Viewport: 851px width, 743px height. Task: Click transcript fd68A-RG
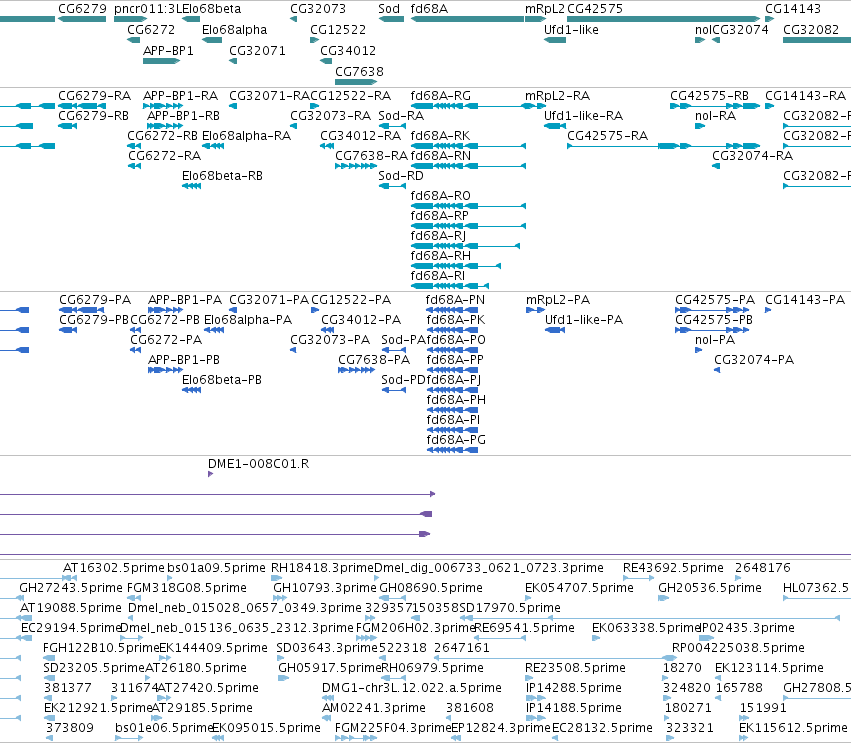(440, 96)
